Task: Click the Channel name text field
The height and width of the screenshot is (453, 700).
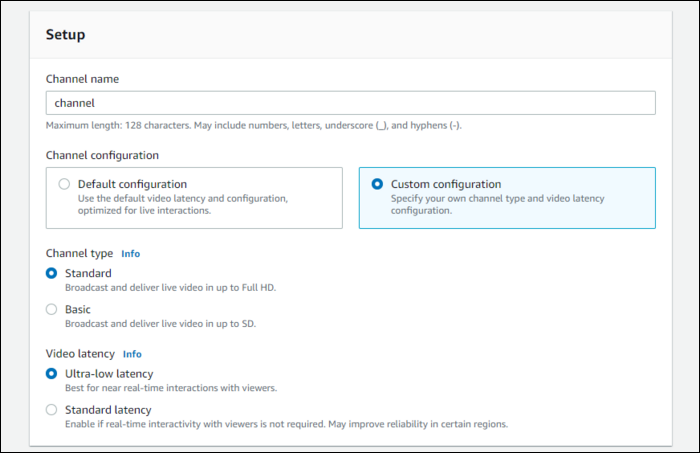Action: coord(350,103)
